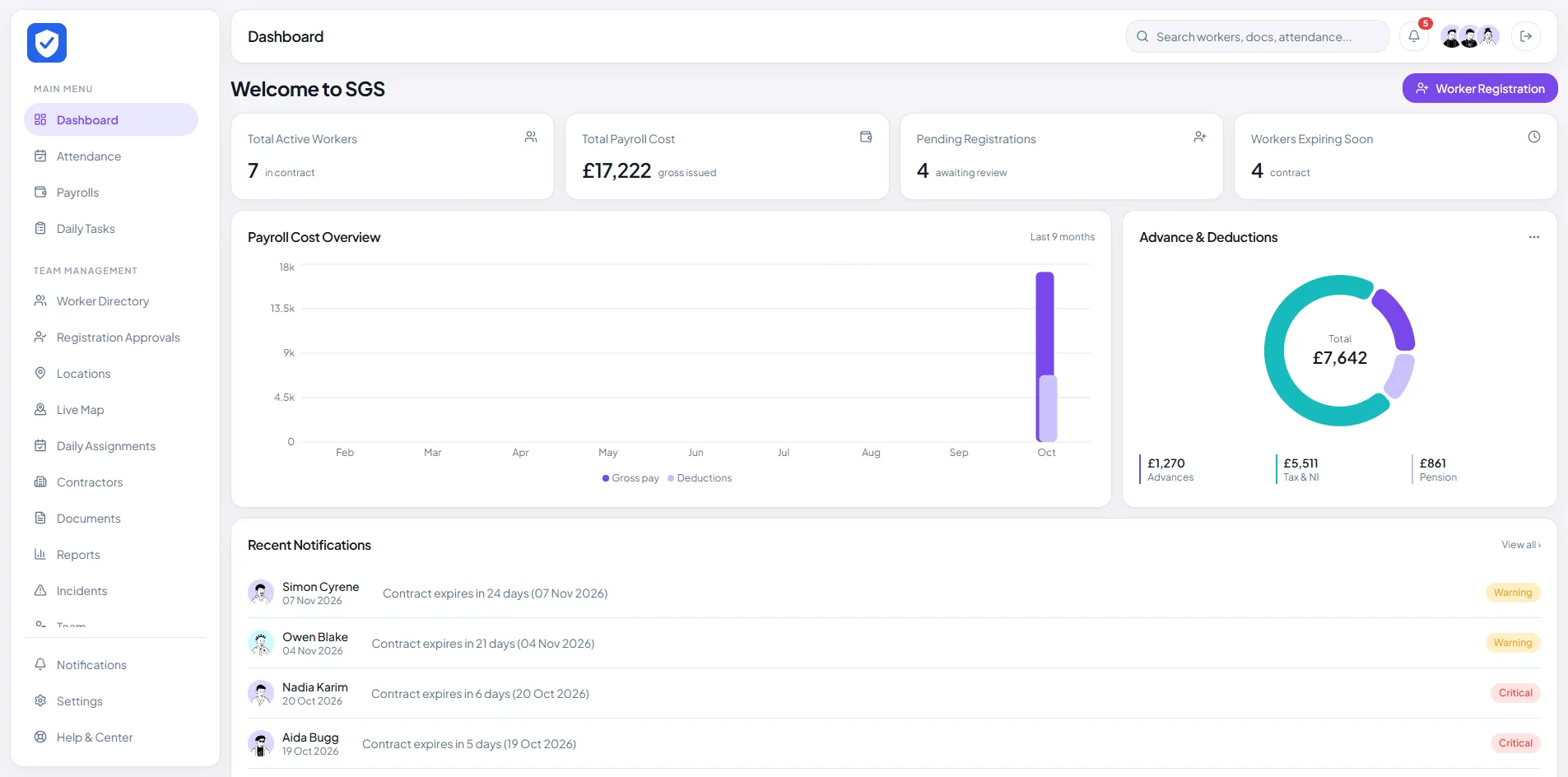
Task: Open Advance & Deductions more options menu
Action: (x=1534, y=237)
